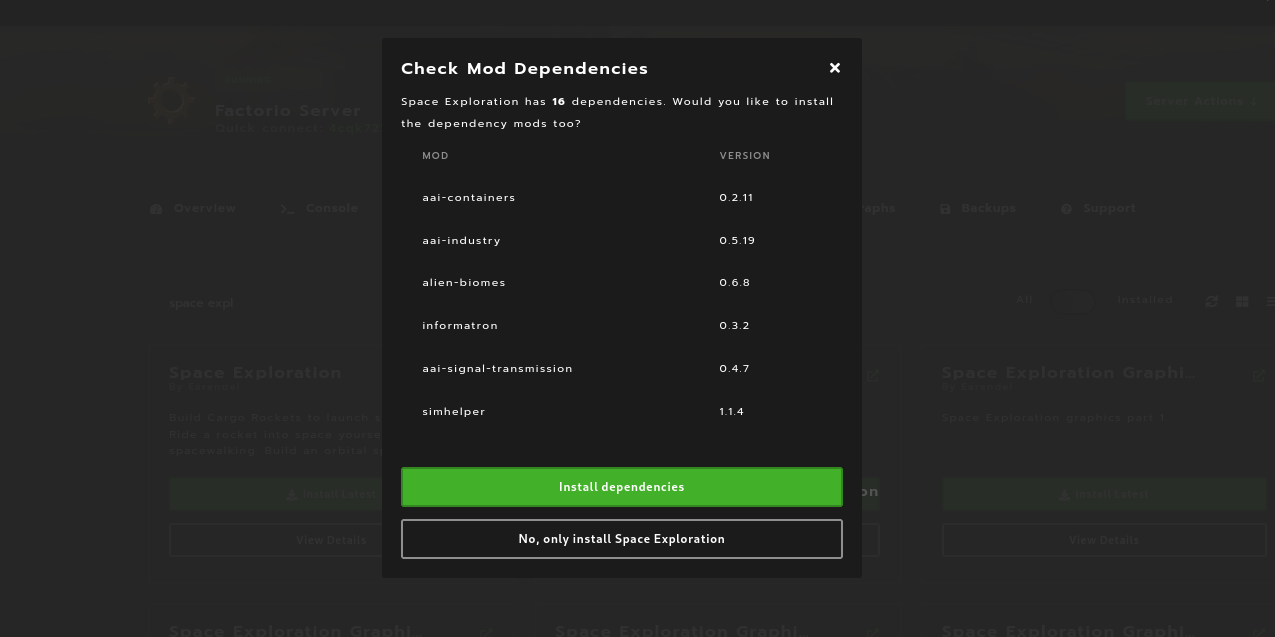Image resolution: width=1275 pixels, height=637 pixels.
Task: Select the aai-industry dependency name
Action: [x=461, y=241]
